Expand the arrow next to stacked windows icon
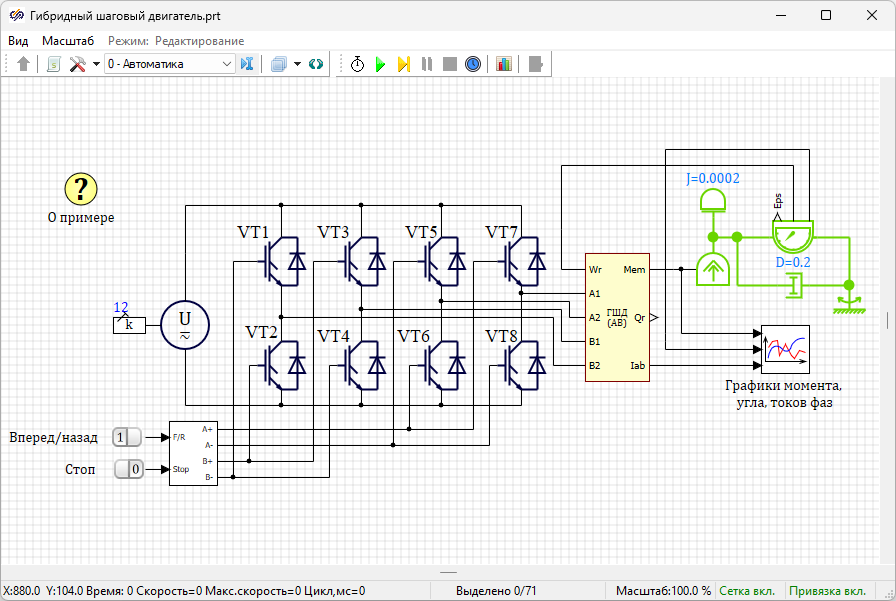The width and height of the screenshot is (896, 601). pyautogui.click(x=297, y=64)
